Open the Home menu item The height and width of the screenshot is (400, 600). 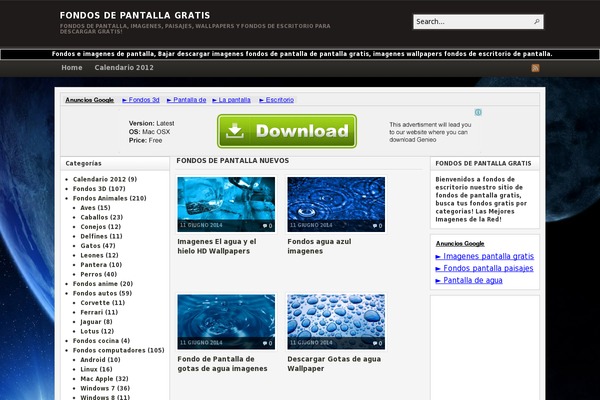coord(72,68)
